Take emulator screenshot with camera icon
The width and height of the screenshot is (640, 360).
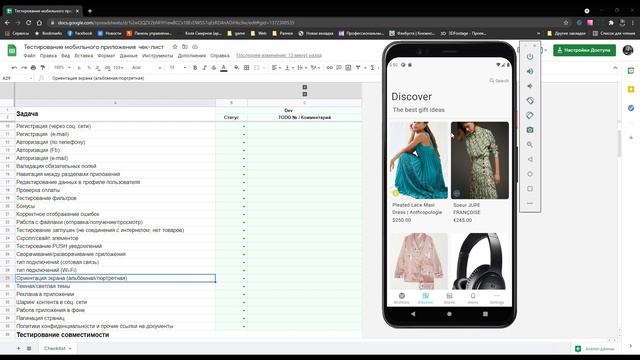pyautogui.click(x=530, y=130)
